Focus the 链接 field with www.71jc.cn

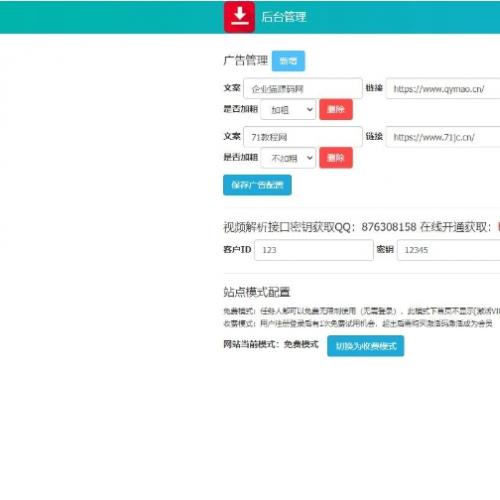click(443, 137)
